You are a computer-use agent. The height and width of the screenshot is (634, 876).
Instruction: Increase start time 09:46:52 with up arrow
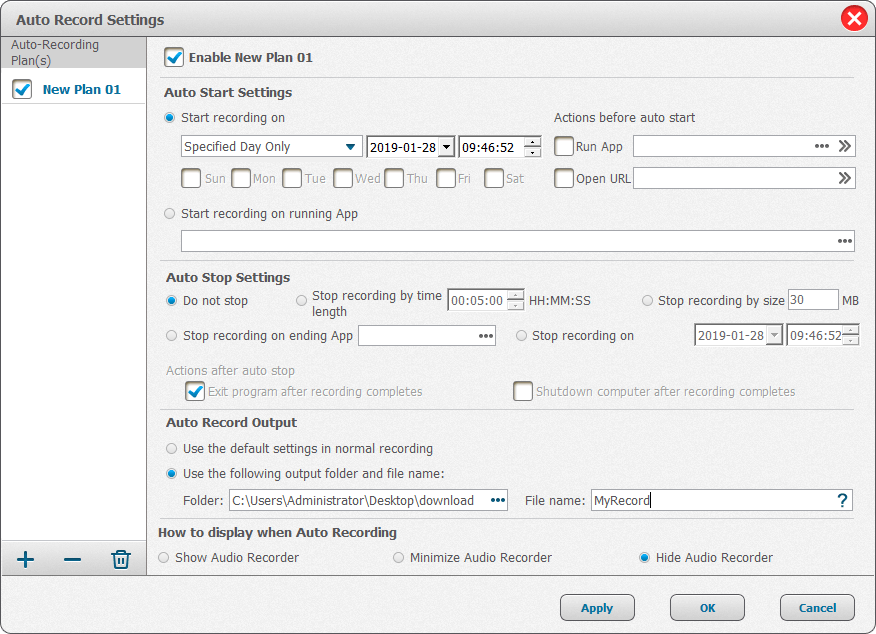click(x=533, y=142)
